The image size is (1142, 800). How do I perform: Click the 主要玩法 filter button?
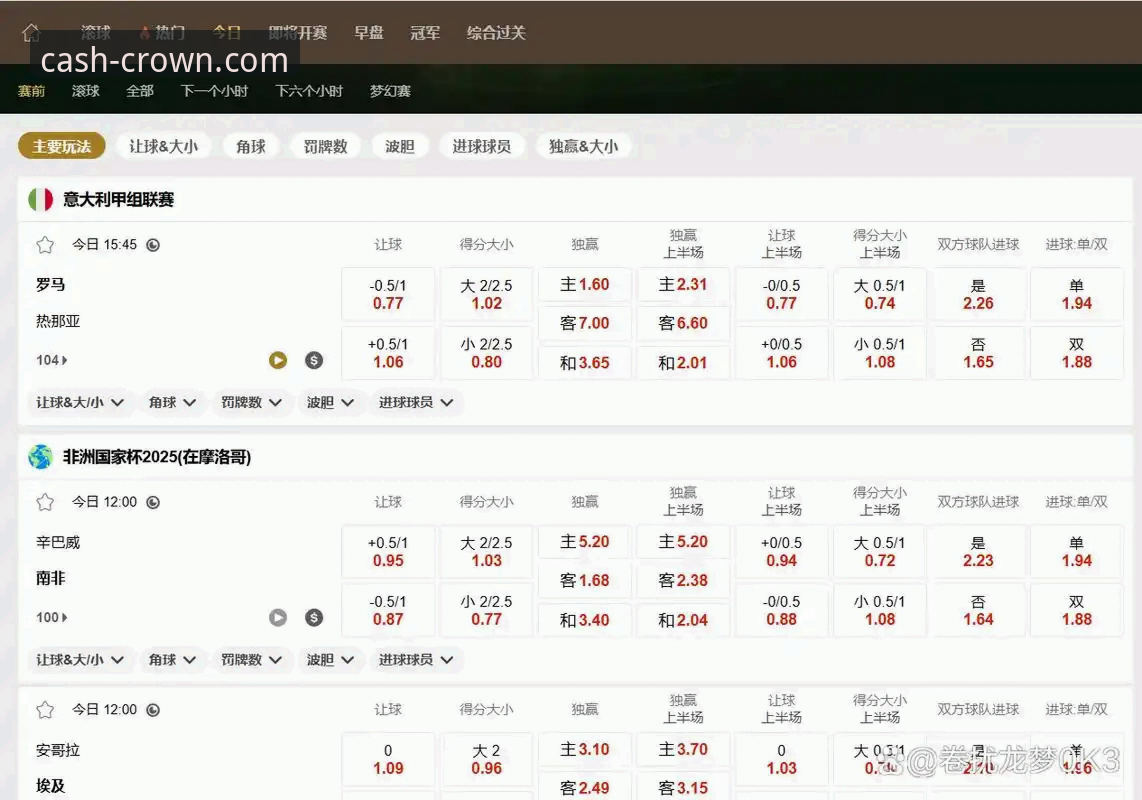click(x=61, y=146)
